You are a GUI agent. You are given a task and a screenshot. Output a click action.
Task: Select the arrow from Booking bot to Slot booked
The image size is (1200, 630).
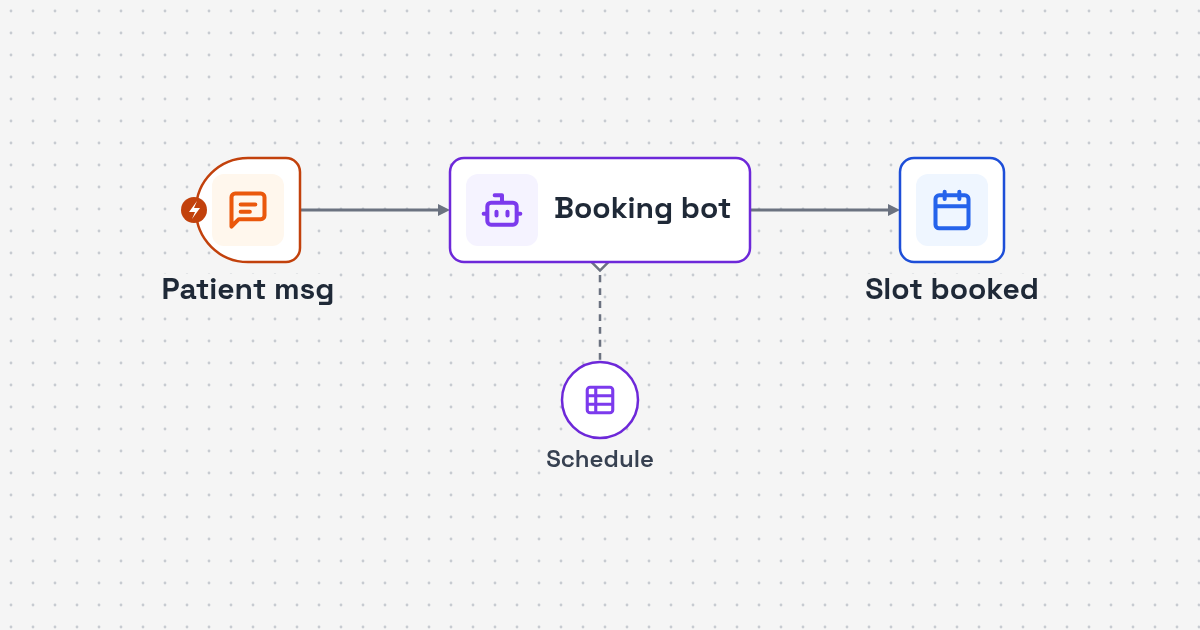(825, 210)
